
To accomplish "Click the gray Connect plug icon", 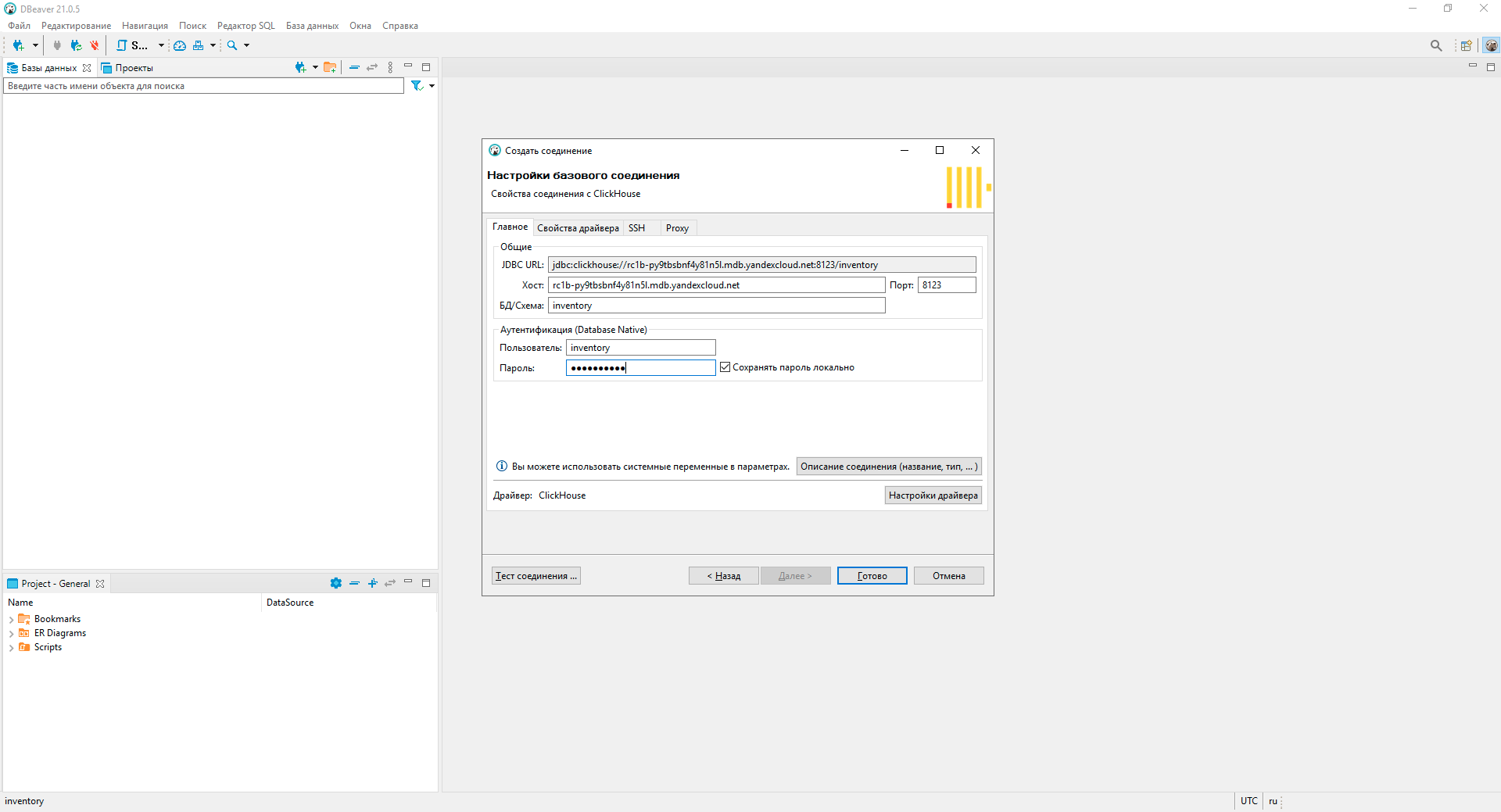I will click(x=57, y=45).
